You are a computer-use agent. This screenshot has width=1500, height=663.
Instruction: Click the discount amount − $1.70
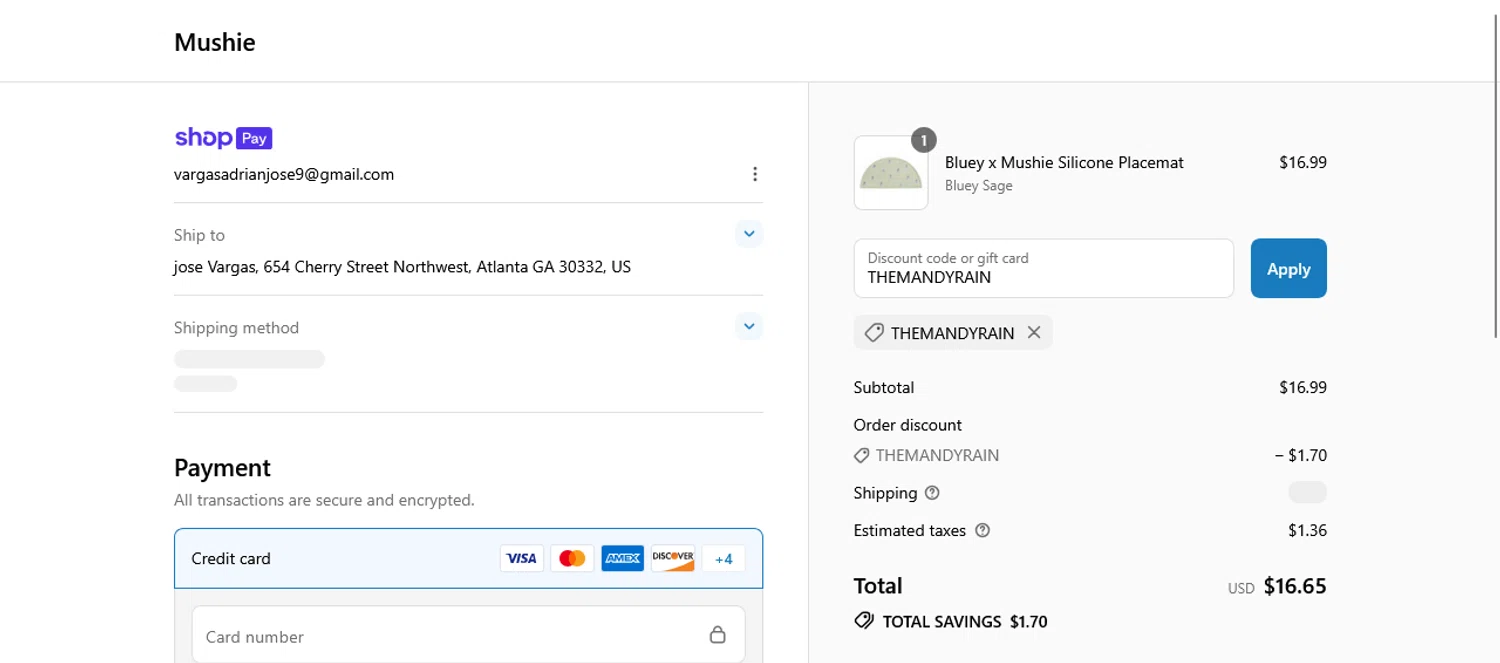pos(1301,455)
